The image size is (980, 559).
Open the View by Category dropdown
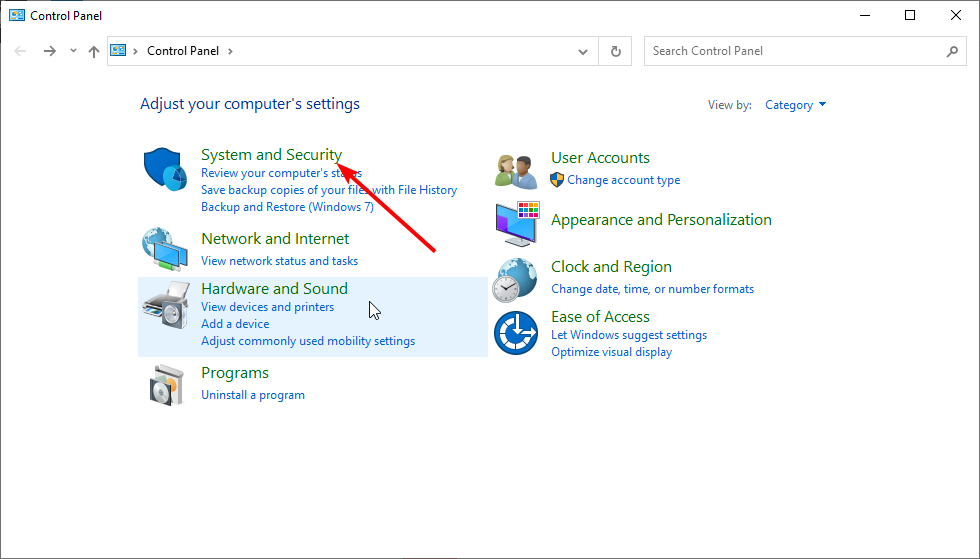(x=796, y=105)
